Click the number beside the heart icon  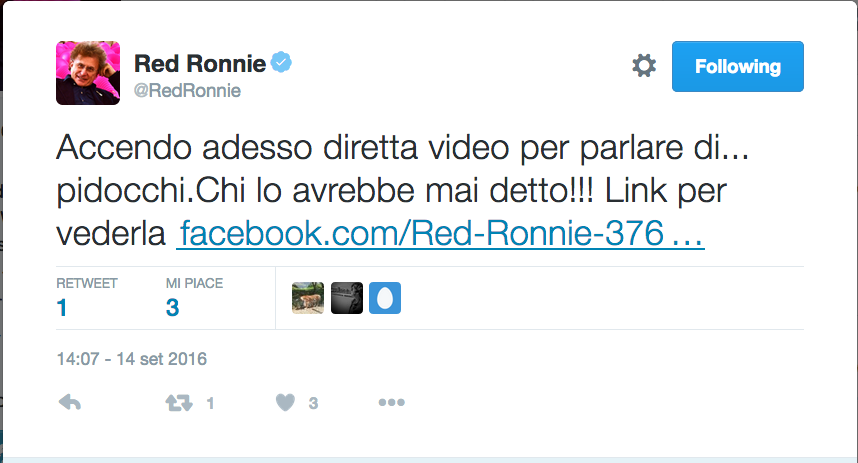pyautogui.click(x=313, y=403)
